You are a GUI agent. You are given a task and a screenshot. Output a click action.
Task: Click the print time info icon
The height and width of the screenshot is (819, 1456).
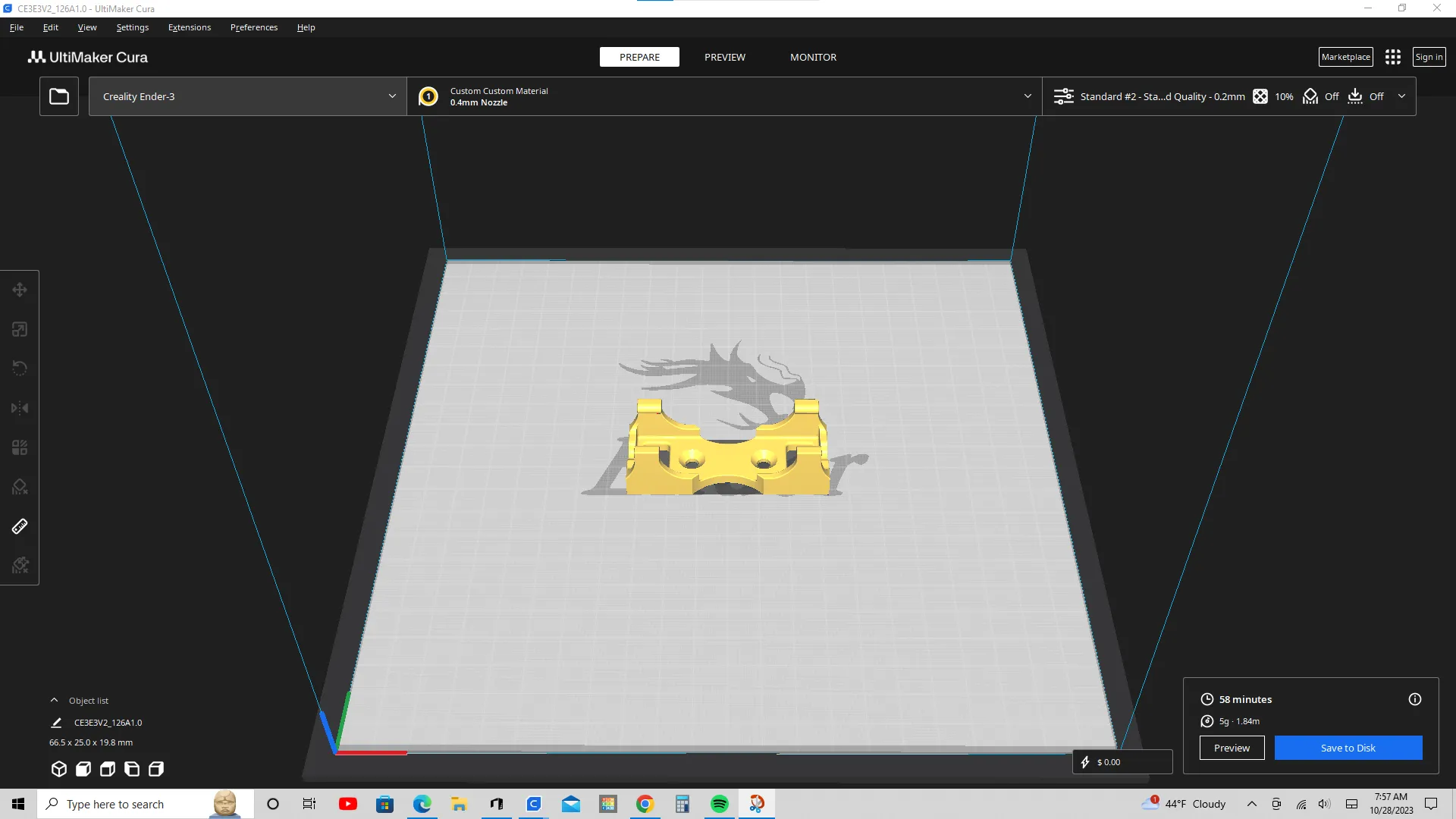point(1414,699)
